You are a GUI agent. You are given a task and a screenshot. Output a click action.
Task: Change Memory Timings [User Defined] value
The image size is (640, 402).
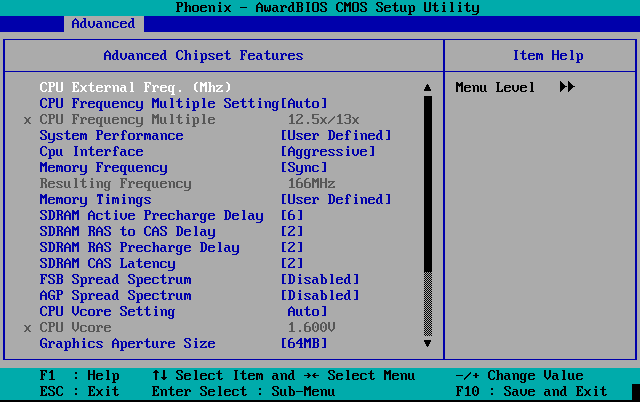click(x=336, y=199)
